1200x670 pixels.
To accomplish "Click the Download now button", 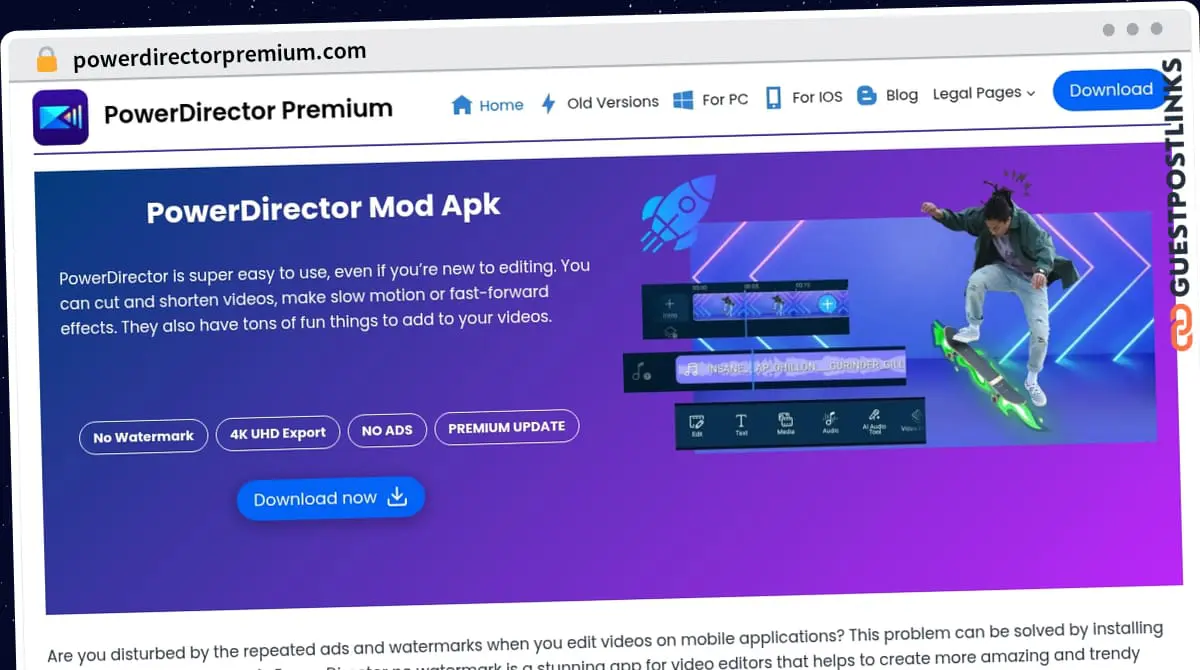I will 331,498.
